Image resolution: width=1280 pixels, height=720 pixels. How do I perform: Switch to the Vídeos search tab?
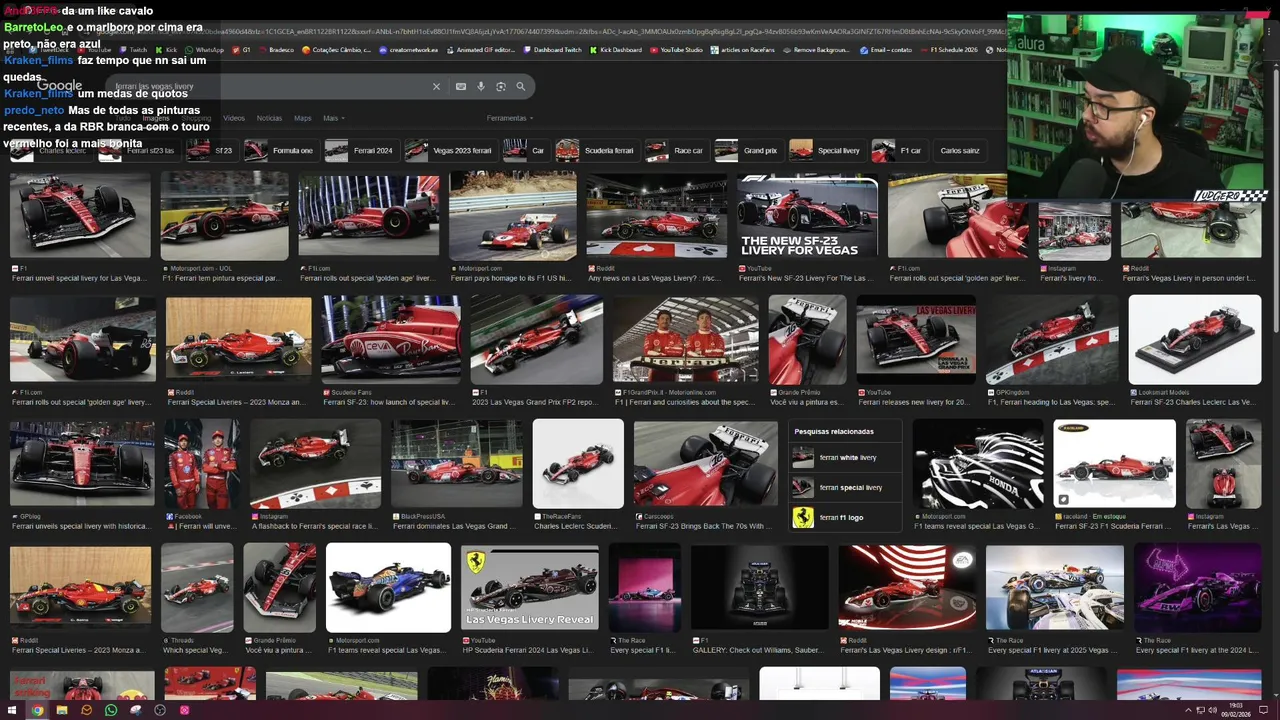234,118
